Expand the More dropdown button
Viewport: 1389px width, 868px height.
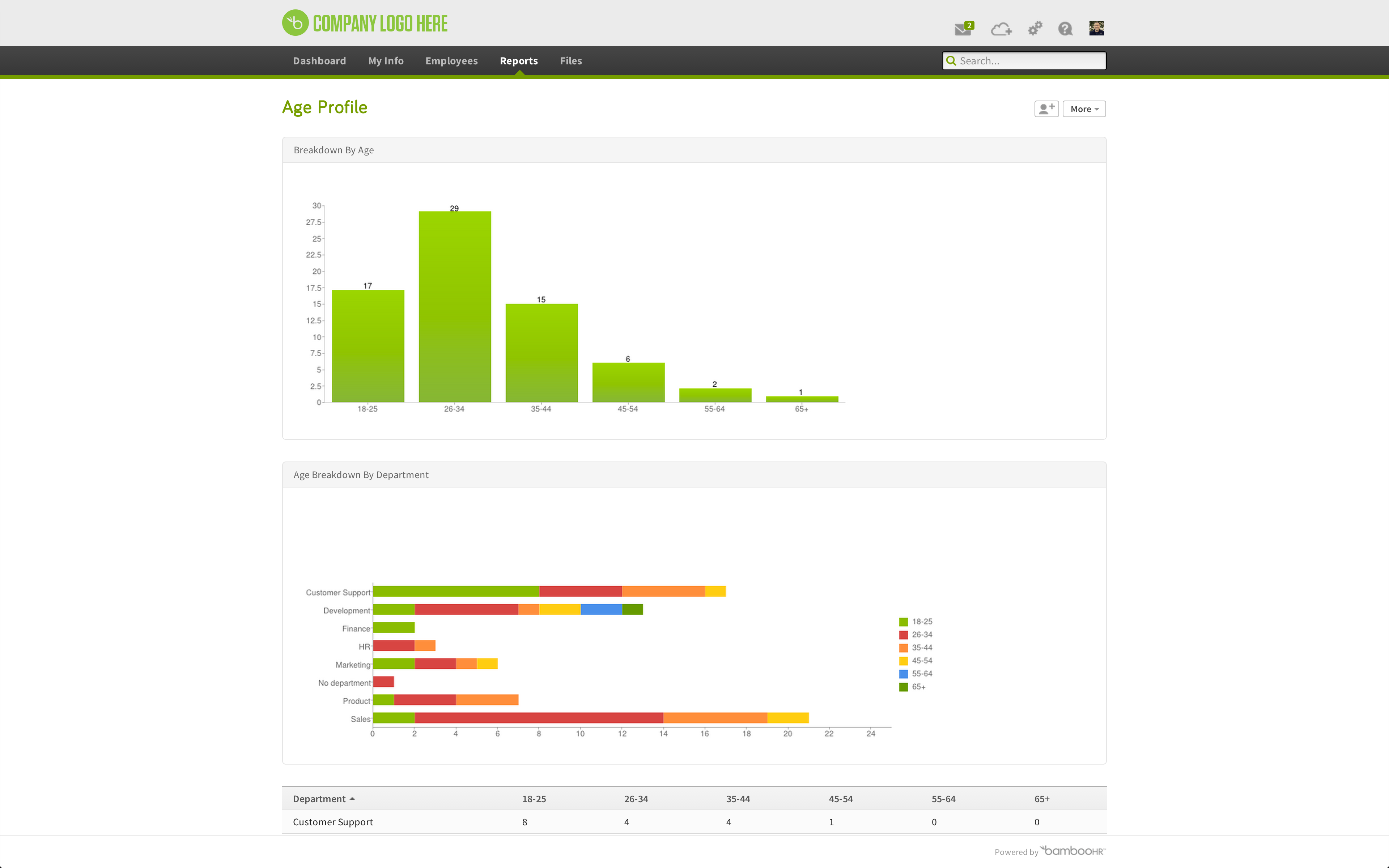1084,109
